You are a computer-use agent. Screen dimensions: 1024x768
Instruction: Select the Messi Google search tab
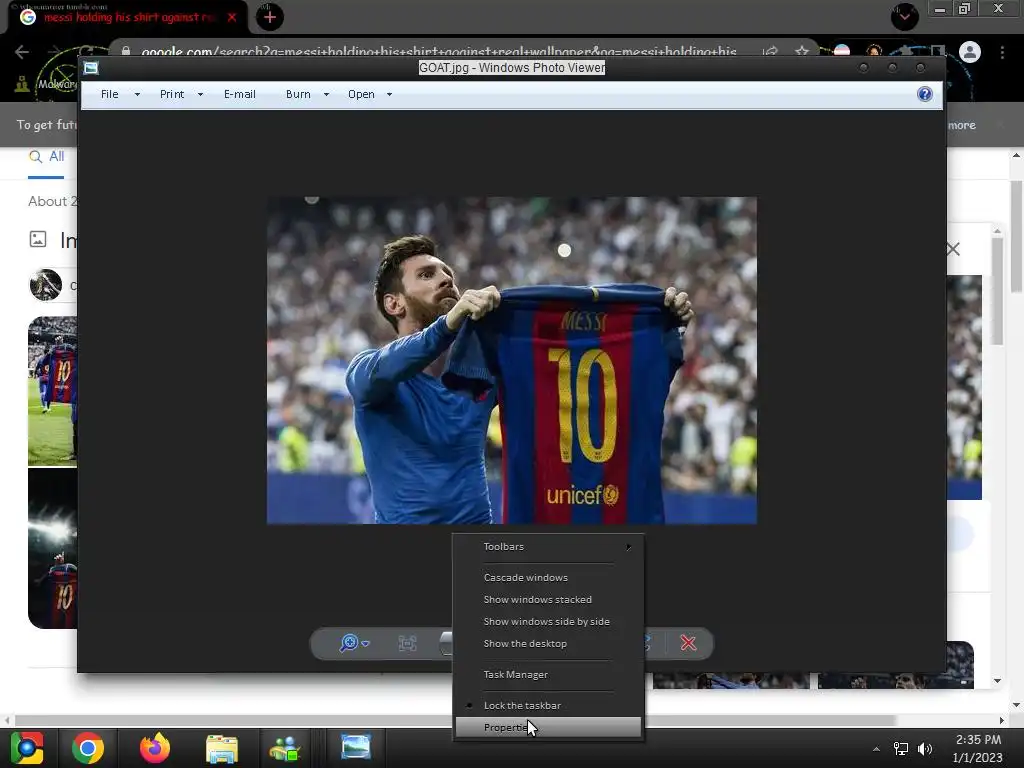coord(128,18)
